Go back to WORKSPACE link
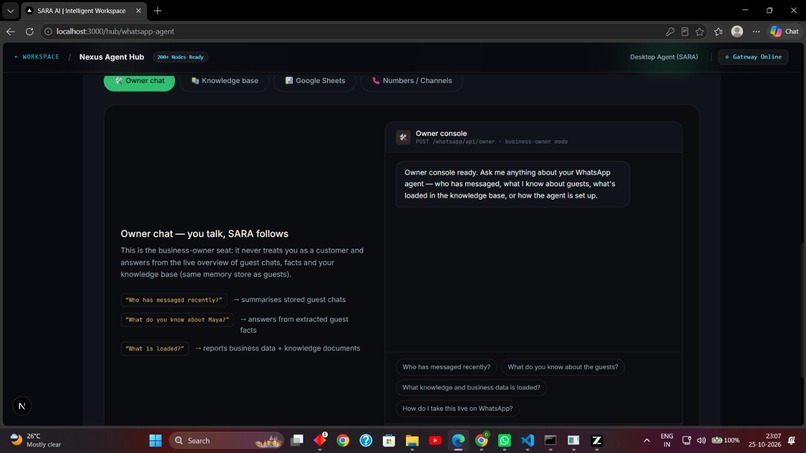The image size is (806, 453). pyautogui.click(x=36, y=57)
